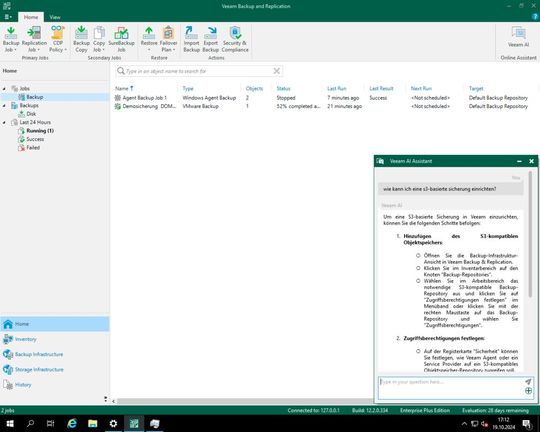This screenshot has height=432, width=540.
Task: Click the Export Backup ribbon icon
Action: tap(210, 39)
